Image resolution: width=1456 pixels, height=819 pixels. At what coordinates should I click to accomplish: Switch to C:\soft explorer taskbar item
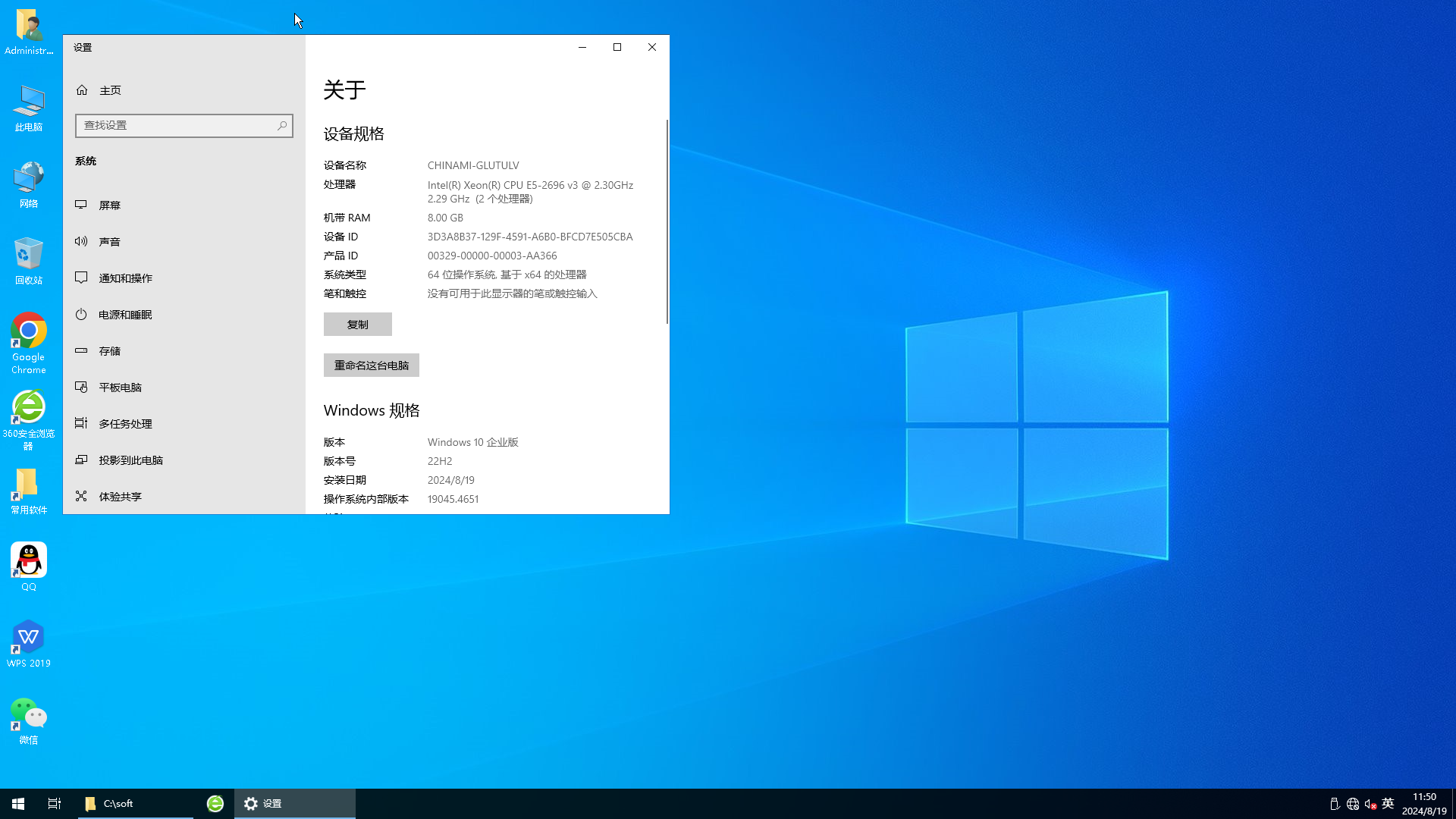tap(135, 804)
